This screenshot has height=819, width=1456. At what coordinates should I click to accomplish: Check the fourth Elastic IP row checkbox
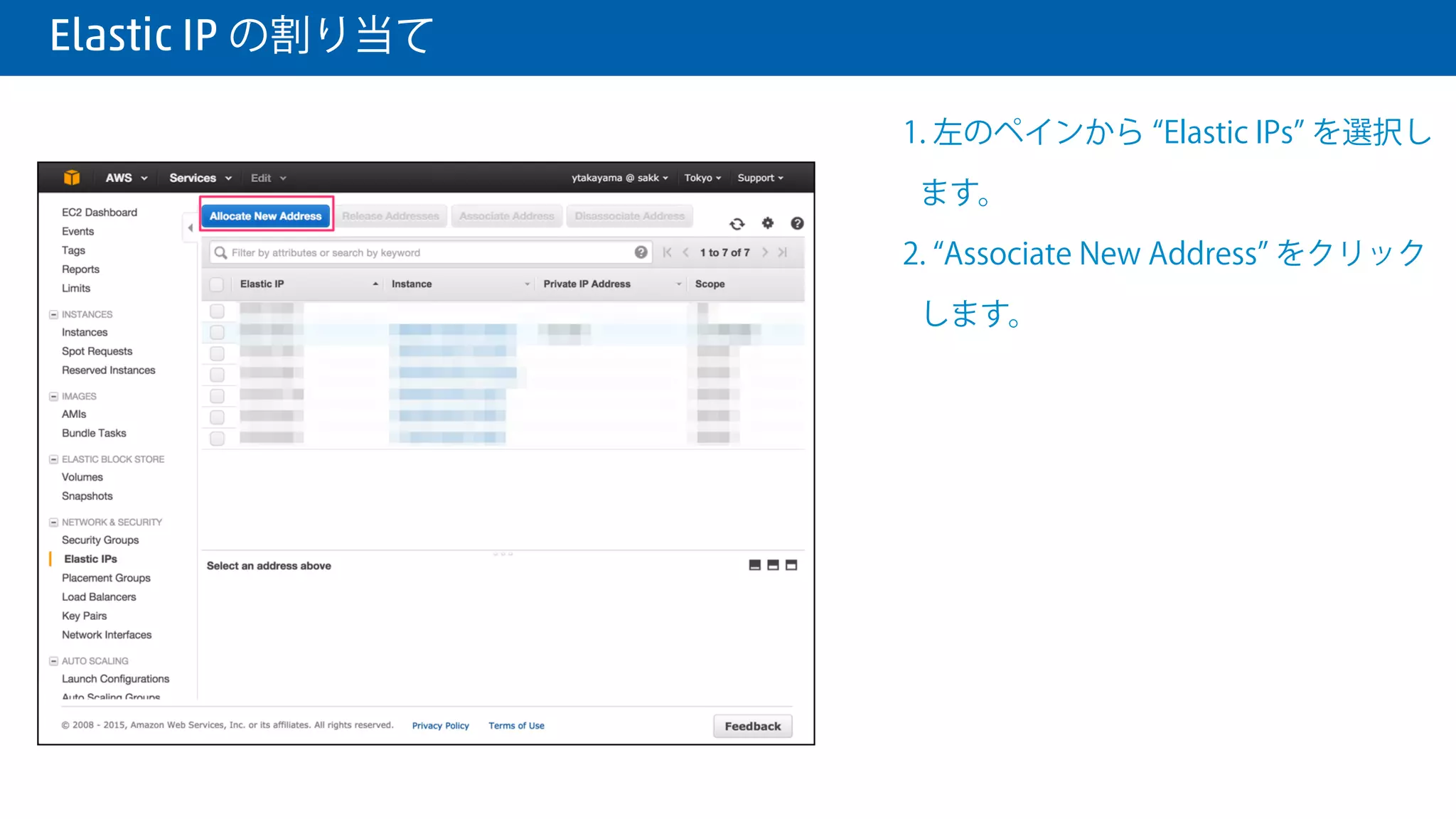coord(218,375)
